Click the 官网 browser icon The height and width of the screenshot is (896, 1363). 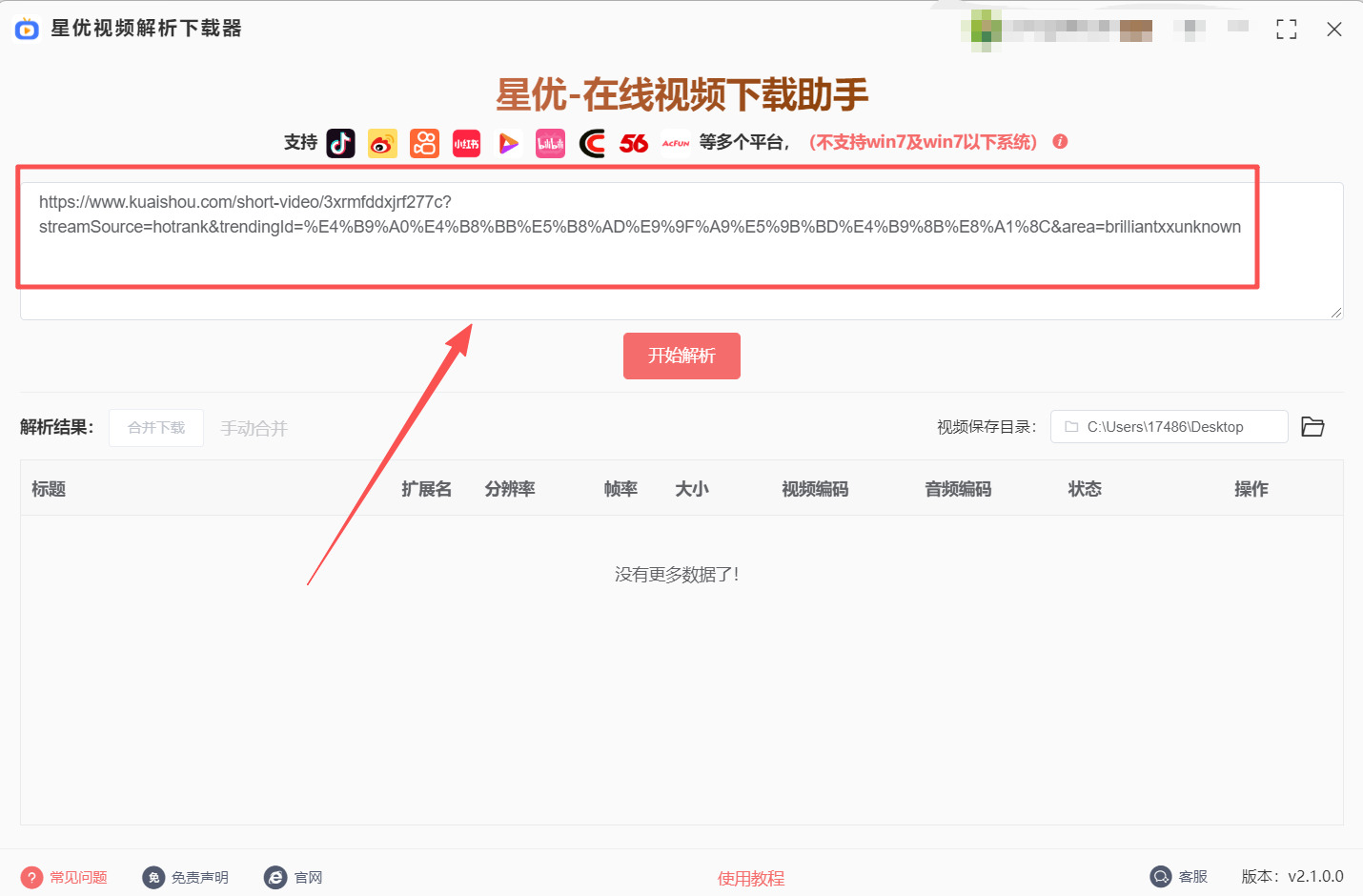(x=275, y=877)
